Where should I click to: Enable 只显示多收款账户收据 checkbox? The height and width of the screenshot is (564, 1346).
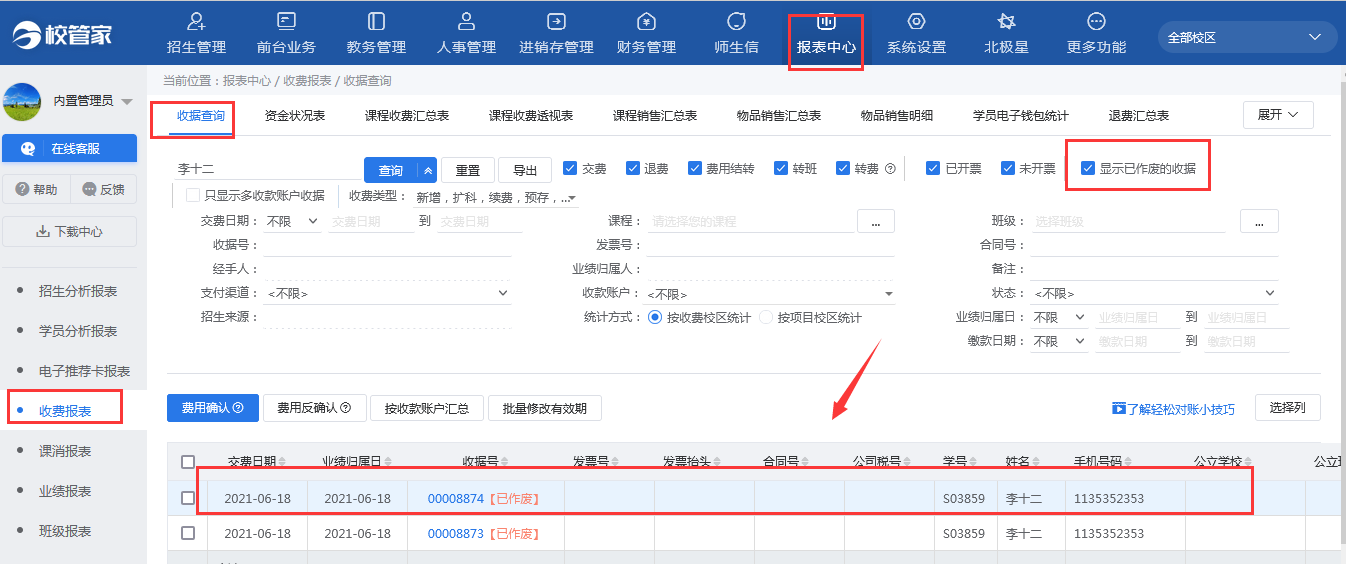click(x=193, y=195)
